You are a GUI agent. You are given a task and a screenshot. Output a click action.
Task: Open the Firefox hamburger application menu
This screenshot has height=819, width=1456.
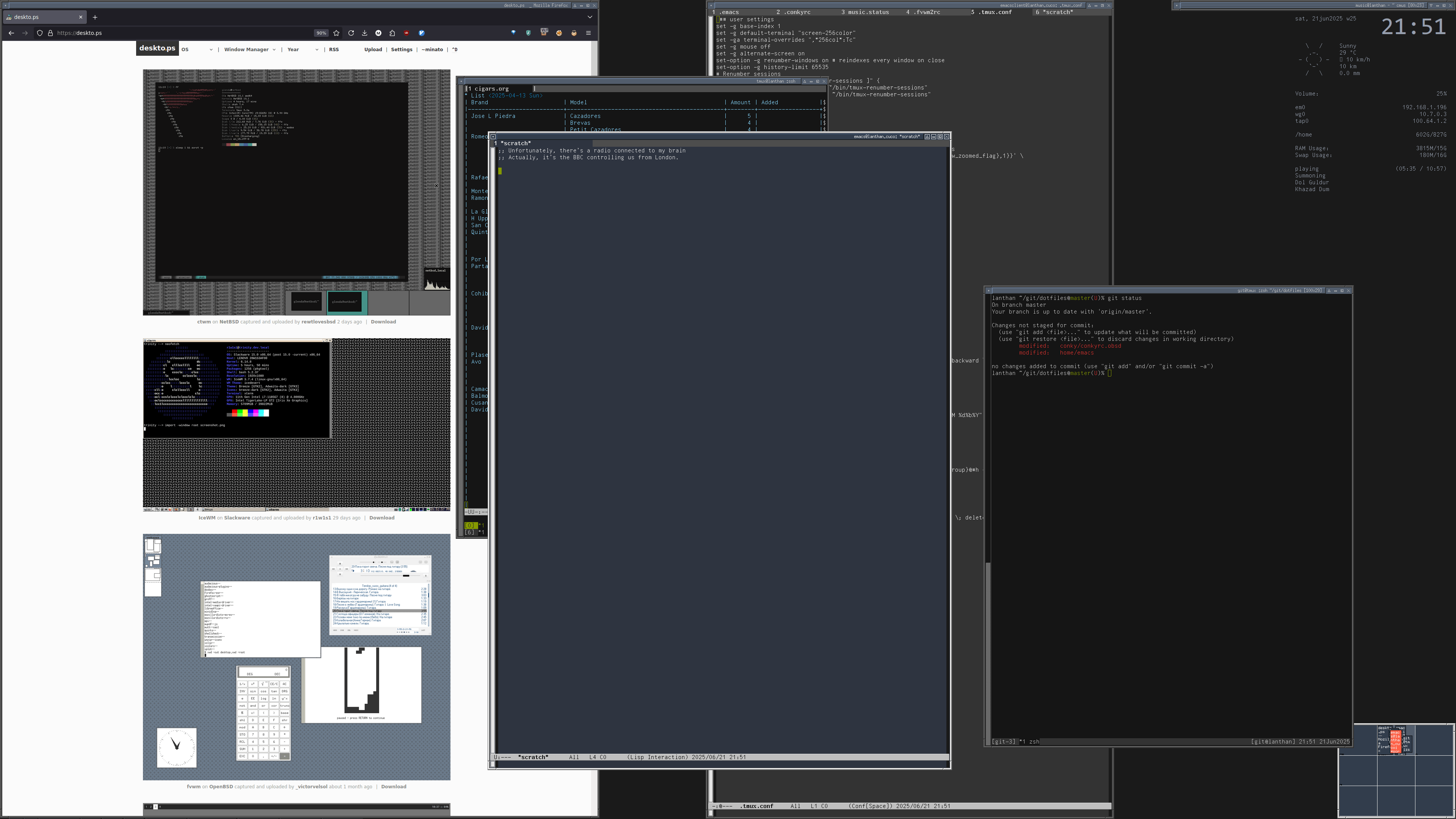588,33
